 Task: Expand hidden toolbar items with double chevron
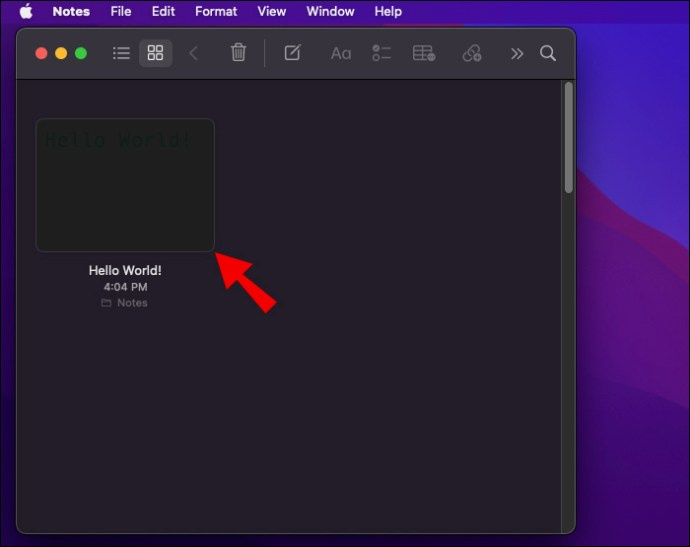pos(517,54)
